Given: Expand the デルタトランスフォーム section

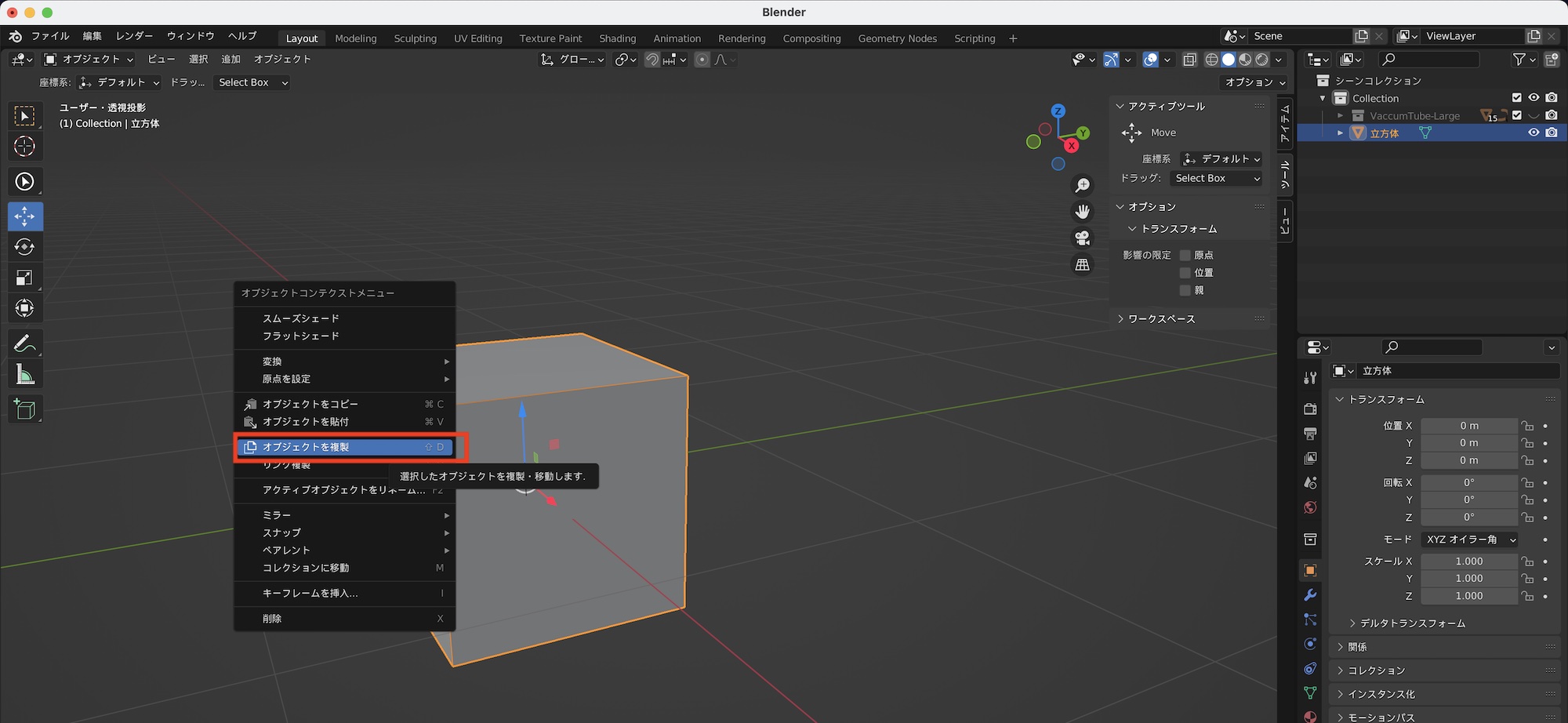Looking at the screenshot, I should (1412, 623).
